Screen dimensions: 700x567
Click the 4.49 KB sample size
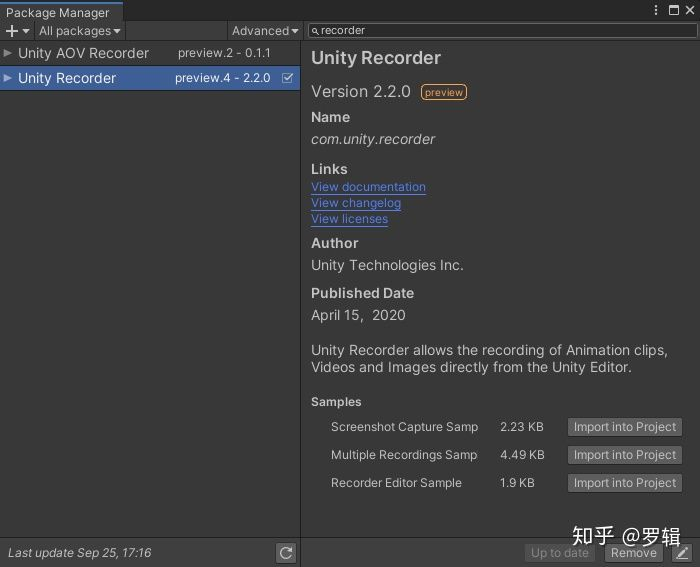522,455
